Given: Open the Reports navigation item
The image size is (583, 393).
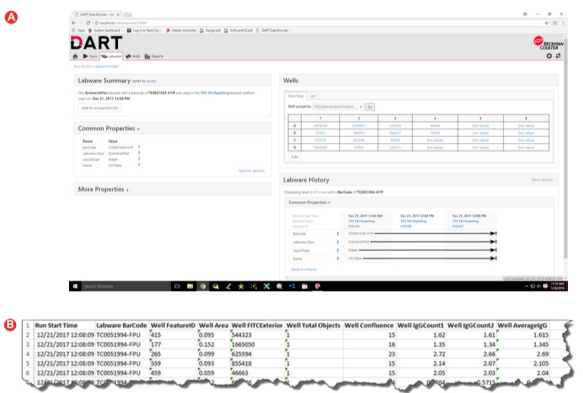Looking at the screenshot, I should click(154, 56).
